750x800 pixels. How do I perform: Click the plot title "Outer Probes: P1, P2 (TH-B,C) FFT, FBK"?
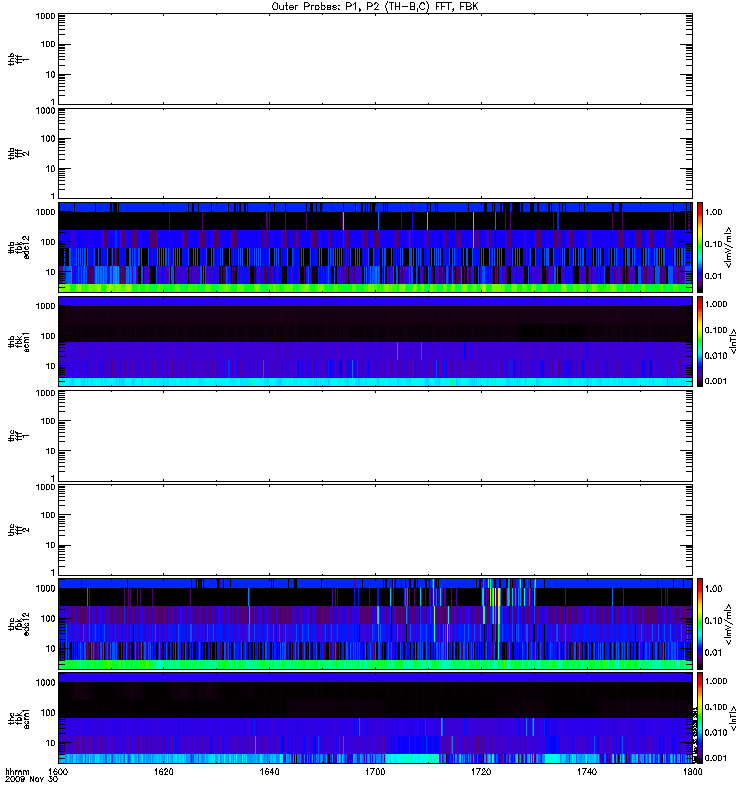coord(375,7)
